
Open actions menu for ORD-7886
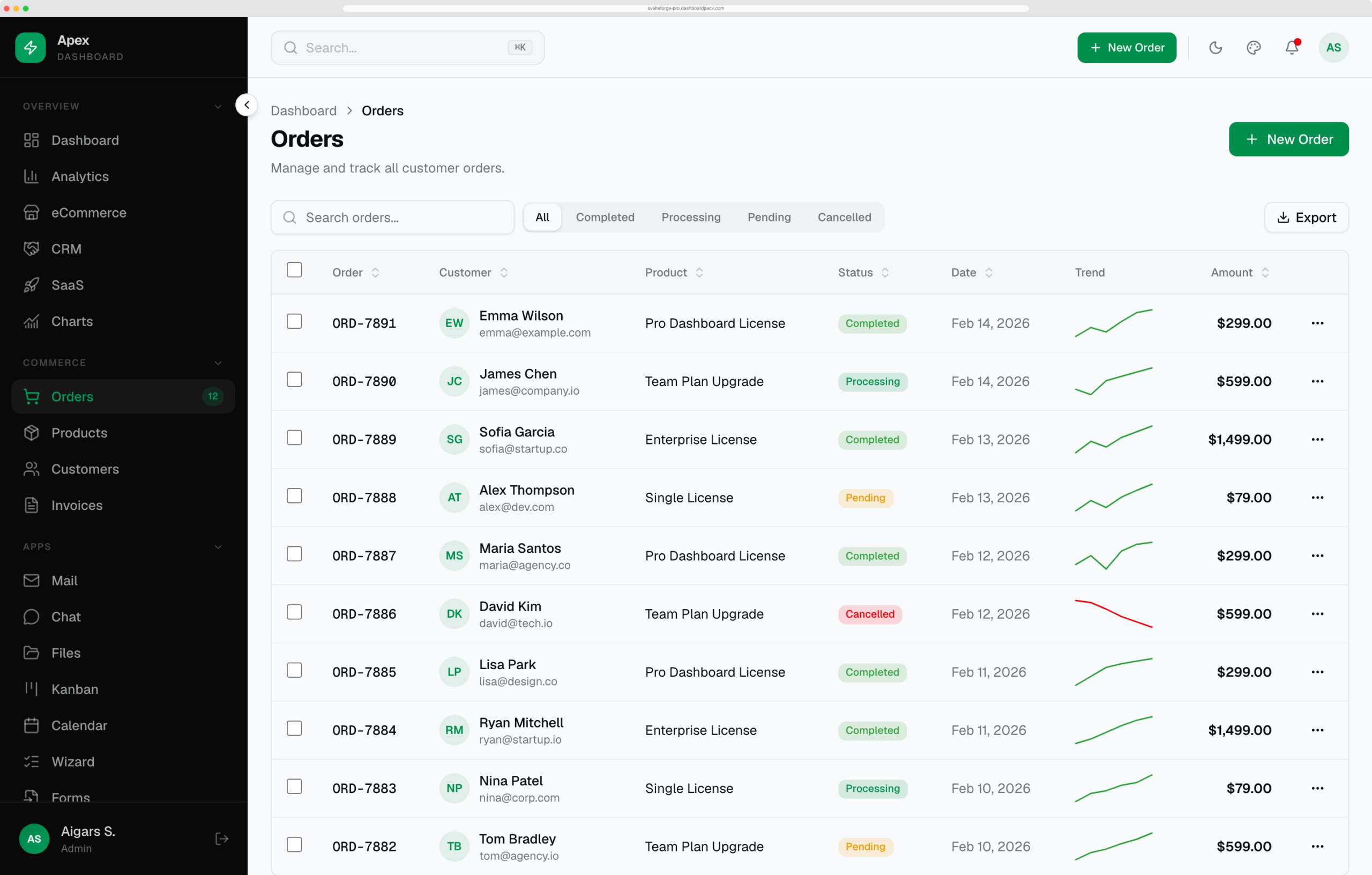(x=1317, y=614)
